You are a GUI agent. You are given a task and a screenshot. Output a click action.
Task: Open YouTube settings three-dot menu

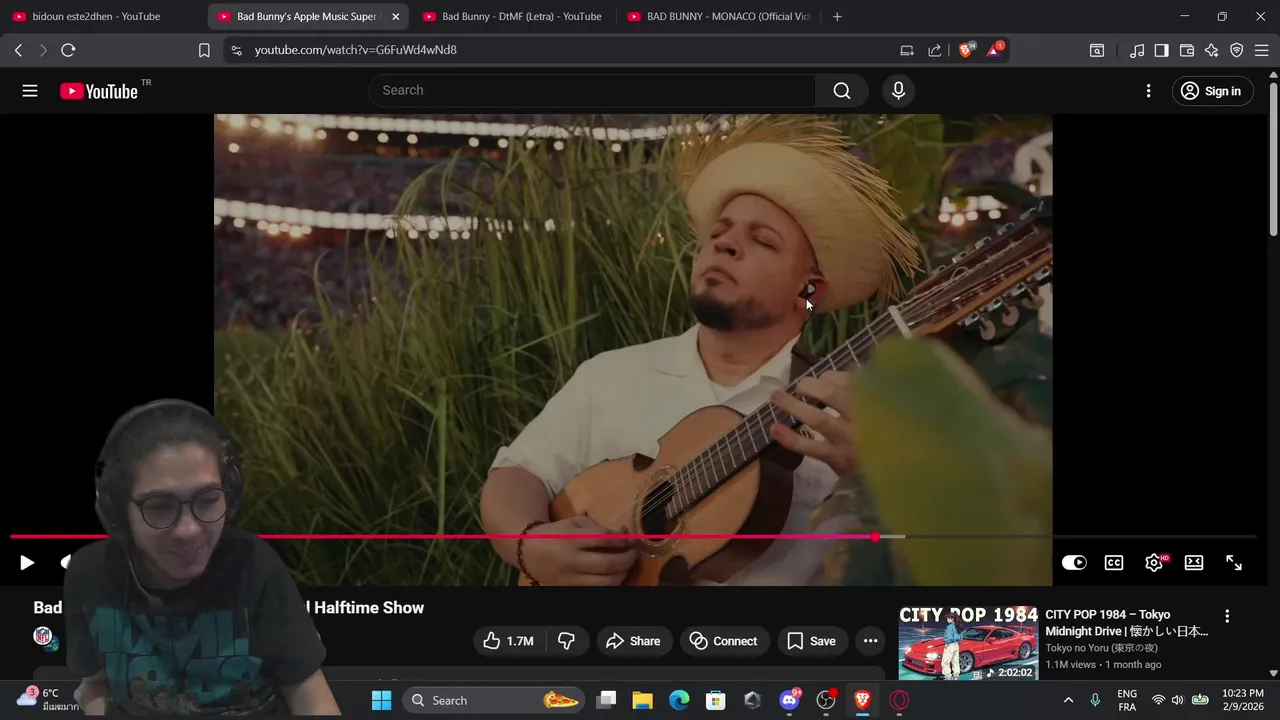point(1148,91)
